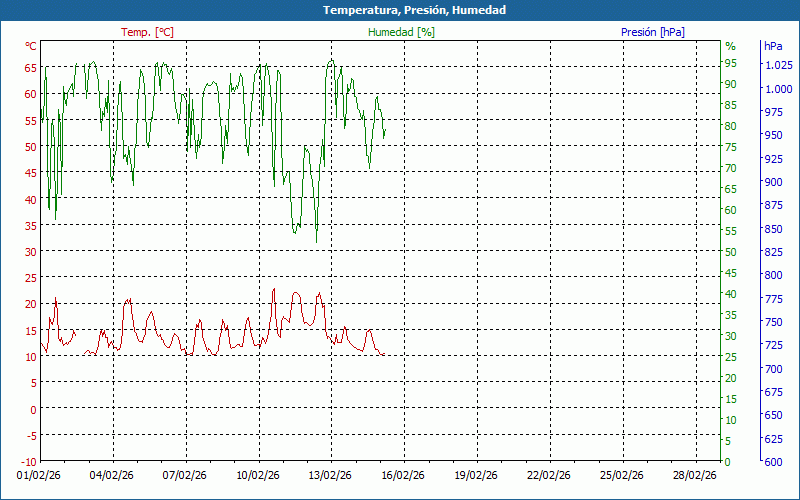This screenshot has height=500, width=800.
Task: Click the 01/02/26 date on the time axis
Action: click(40, 476)
